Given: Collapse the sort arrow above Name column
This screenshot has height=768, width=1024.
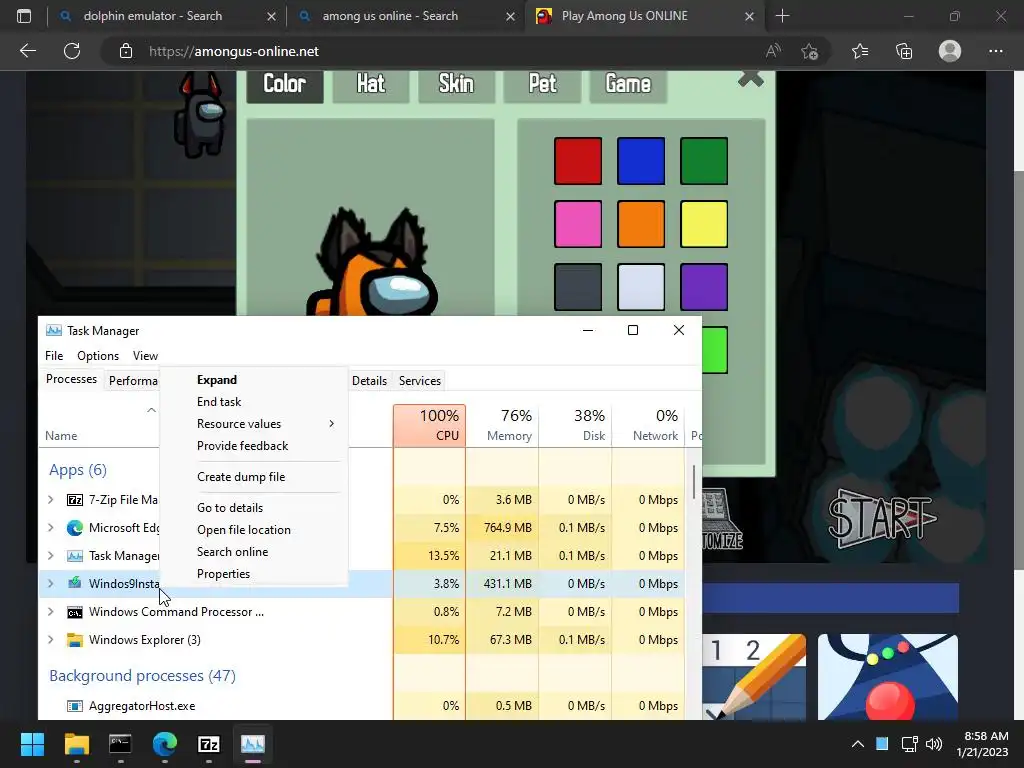Looking at the screenshot, I should coord(152,410).
